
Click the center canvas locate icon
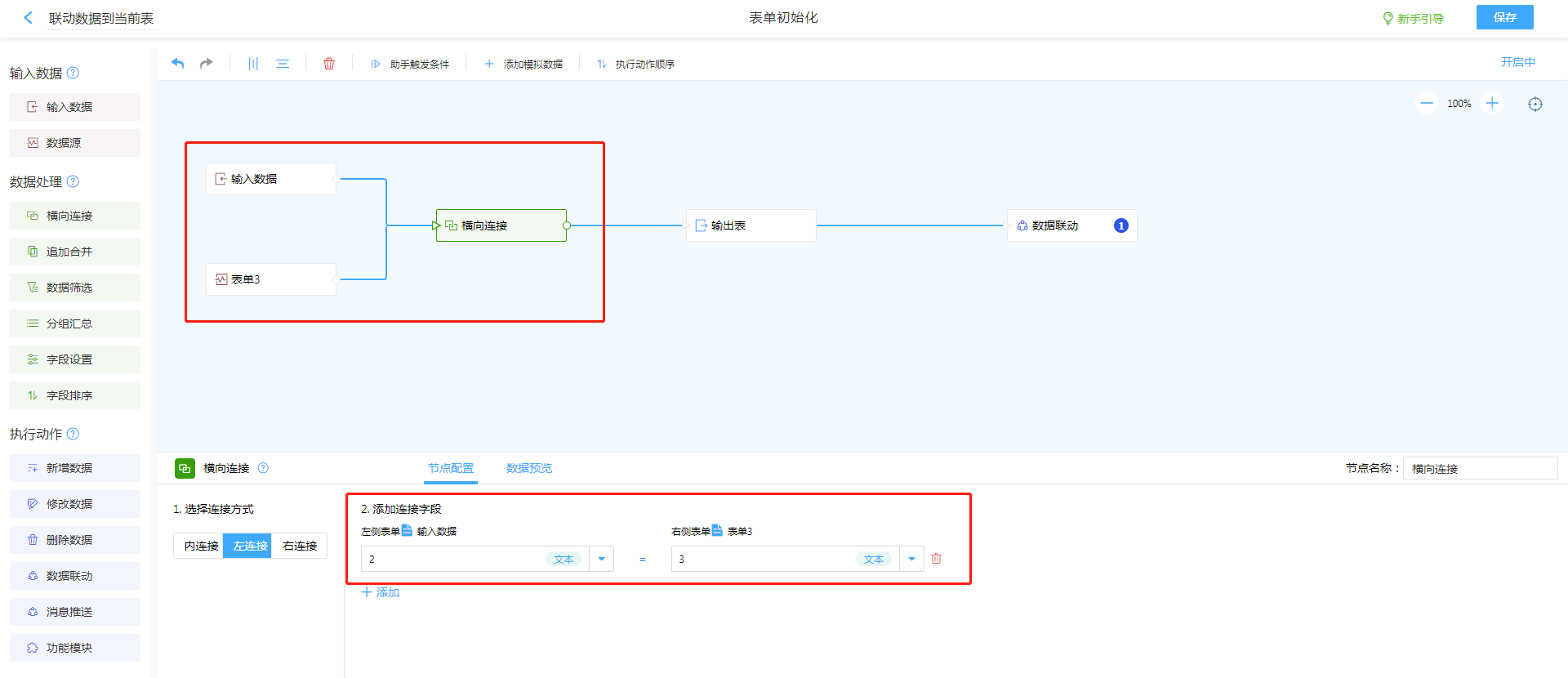coord(1535,104)
